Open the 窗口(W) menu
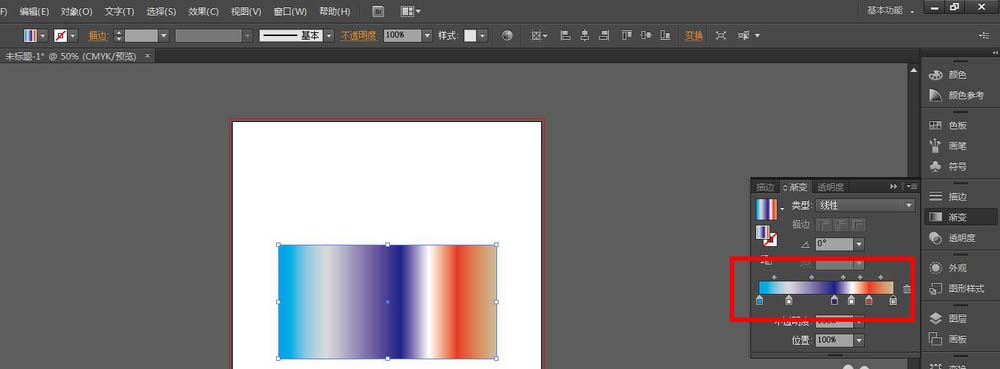The image size is (1000, 369). [290, 11]
